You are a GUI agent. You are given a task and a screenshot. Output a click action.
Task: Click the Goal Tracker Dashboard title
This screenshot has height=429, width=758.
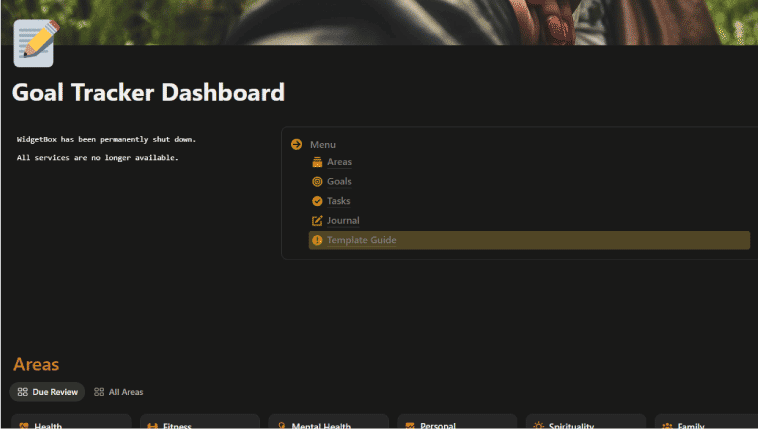pyautogui.click(x=148, y=92)
